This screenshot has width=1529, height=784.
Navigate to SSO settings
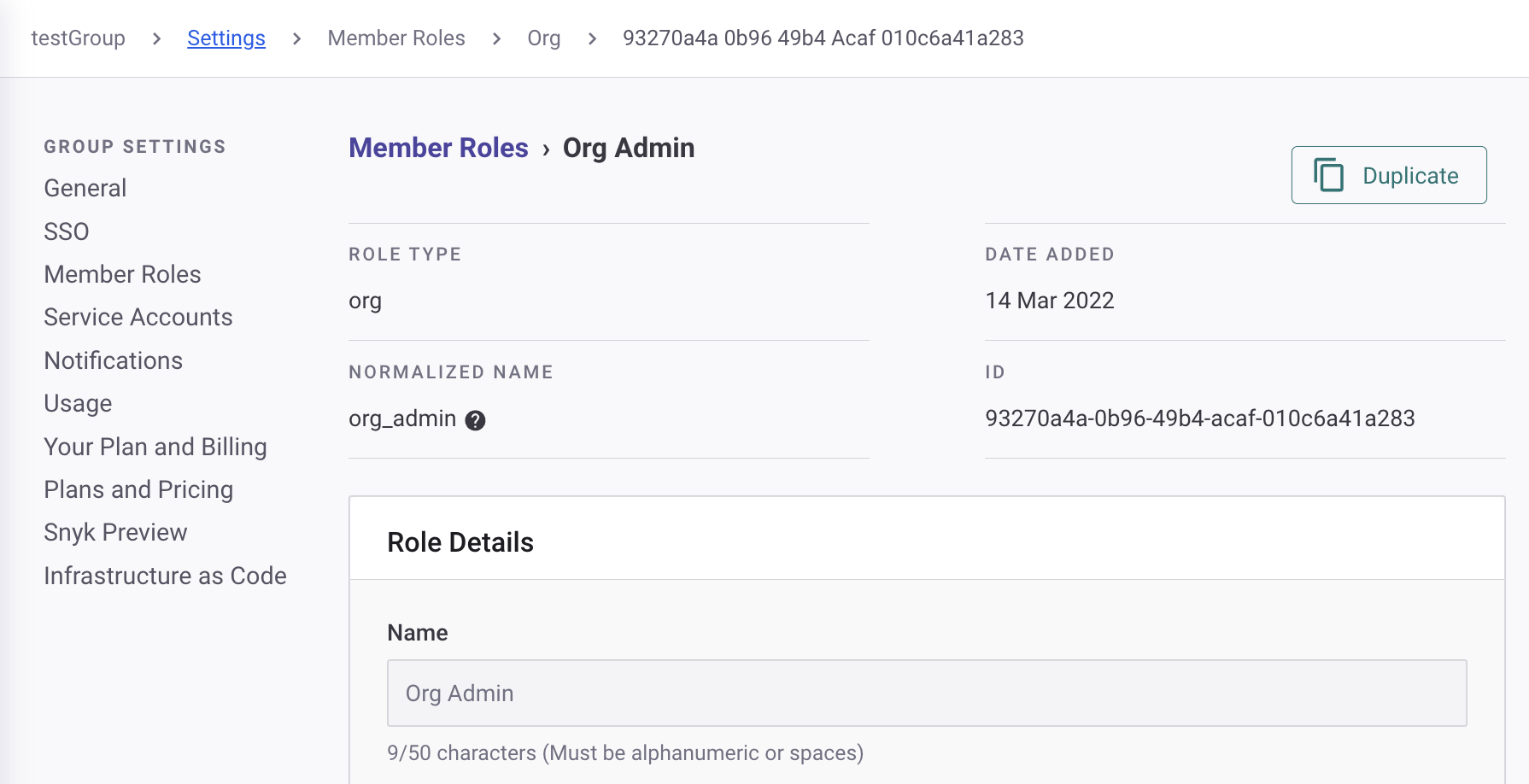[67, 231]
